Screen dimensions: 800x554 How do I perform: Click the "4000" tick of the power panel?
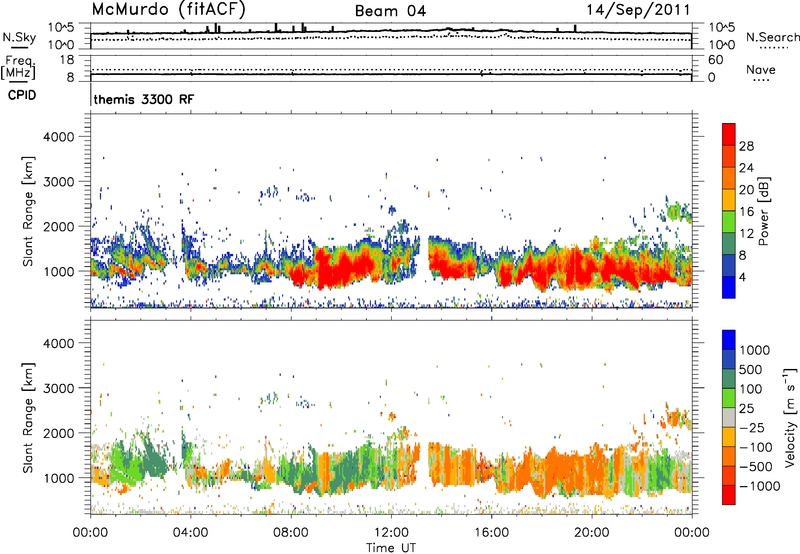point(58,137)
